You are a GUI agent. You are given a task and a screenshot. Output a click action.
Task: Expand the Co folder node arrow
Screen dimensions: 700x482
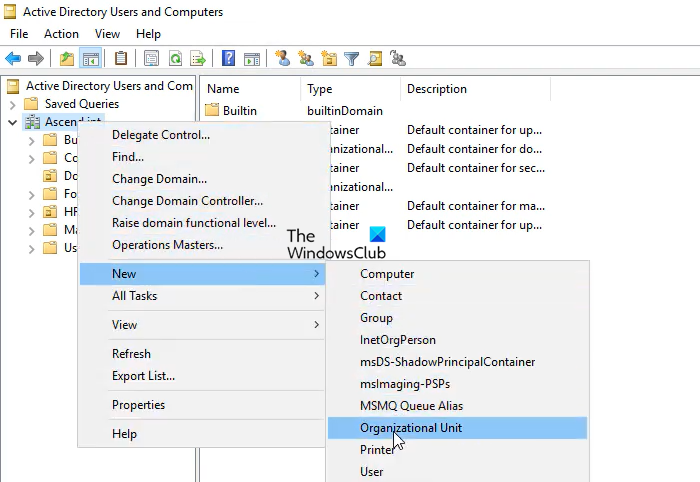[31, 159]
